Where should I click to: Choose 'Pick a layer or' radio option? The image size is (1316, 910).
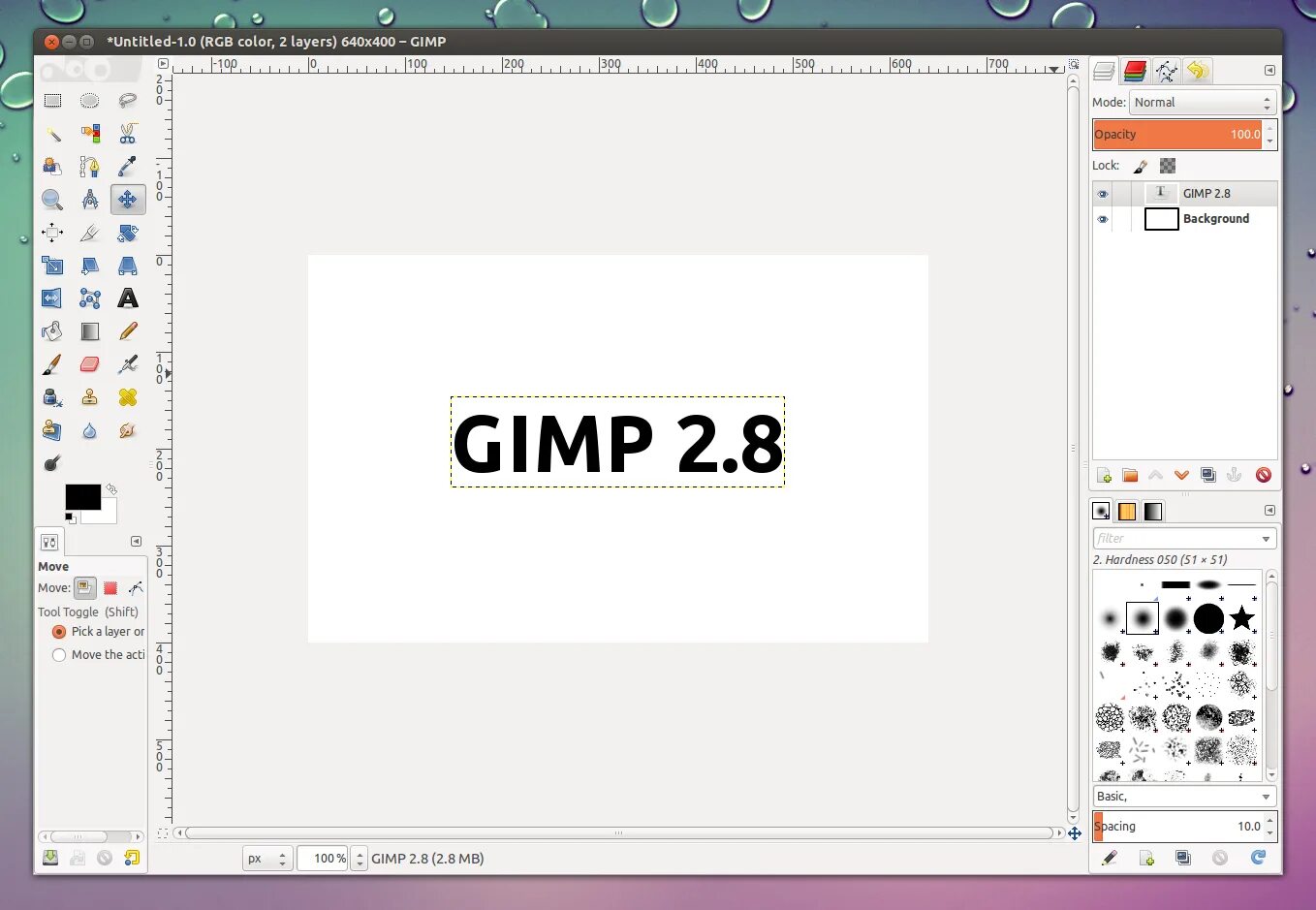pyautogui.click(x=59, y=632)
